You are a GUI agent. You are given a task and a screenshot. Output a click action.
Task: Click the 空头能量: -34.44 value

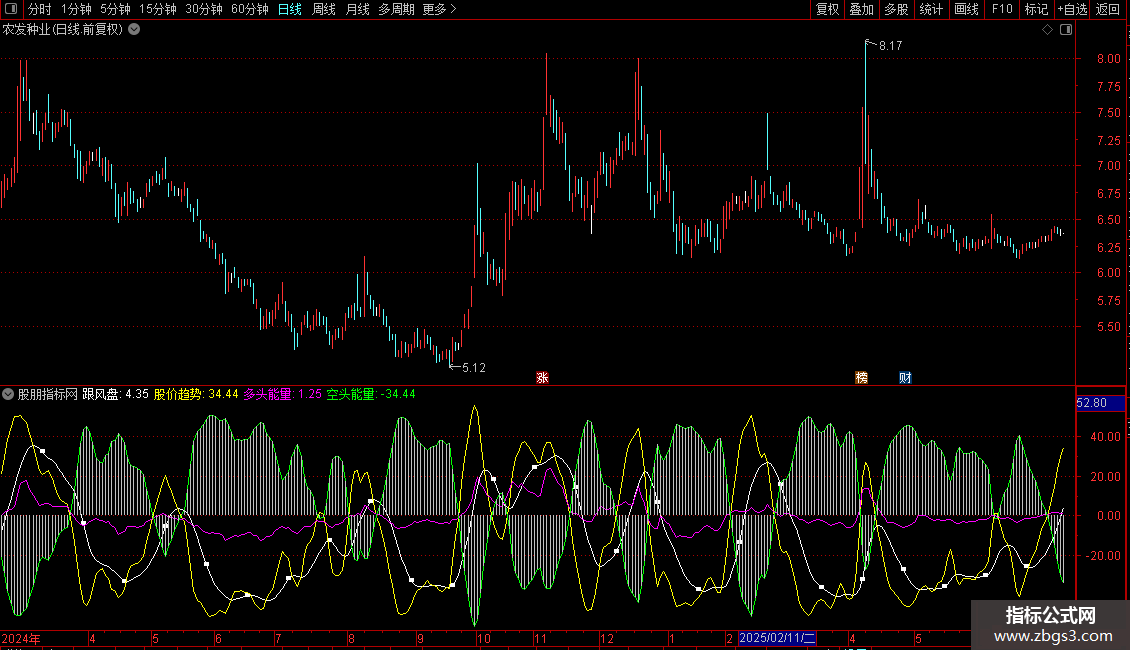point(371,394)
